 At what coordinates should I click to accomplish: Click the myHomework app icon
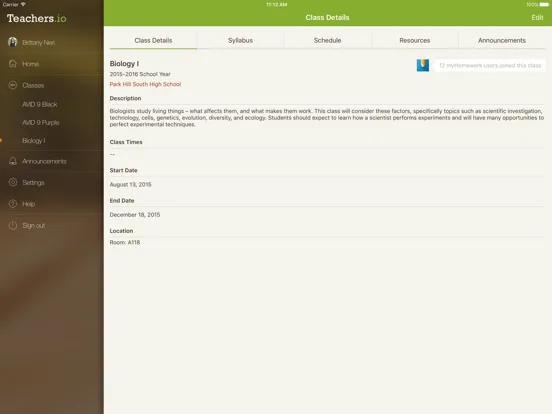coord(423,65)
